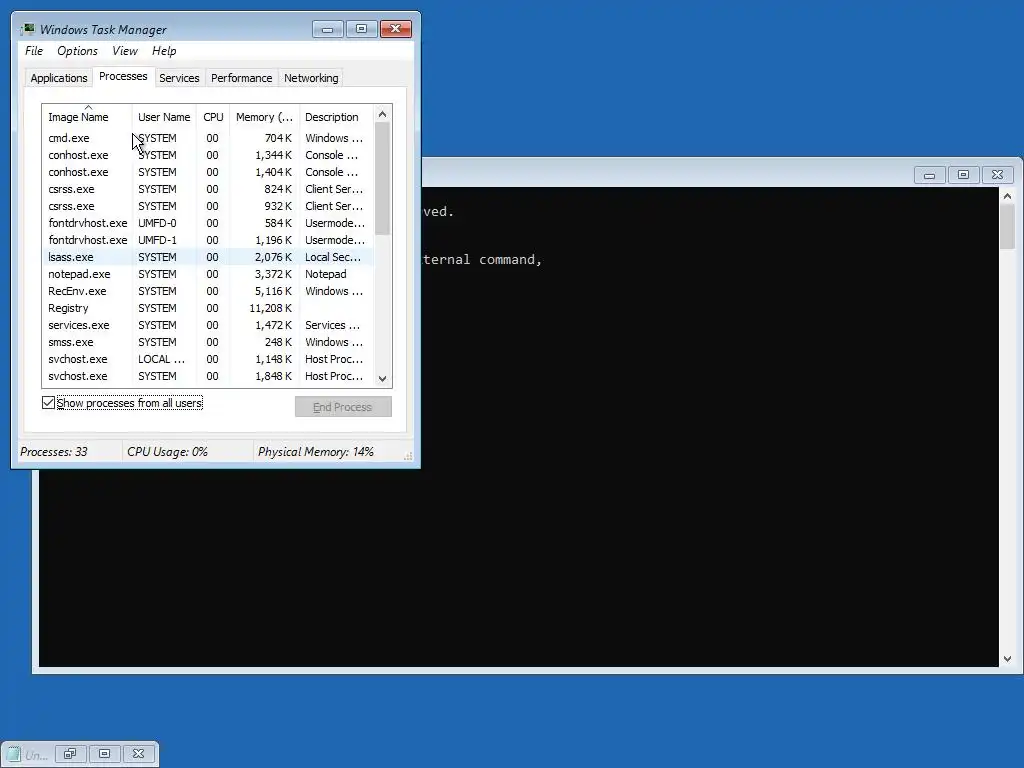1024x768 pixels.
Task: Select the cmd.exe process row
Action: click(208, 138)
